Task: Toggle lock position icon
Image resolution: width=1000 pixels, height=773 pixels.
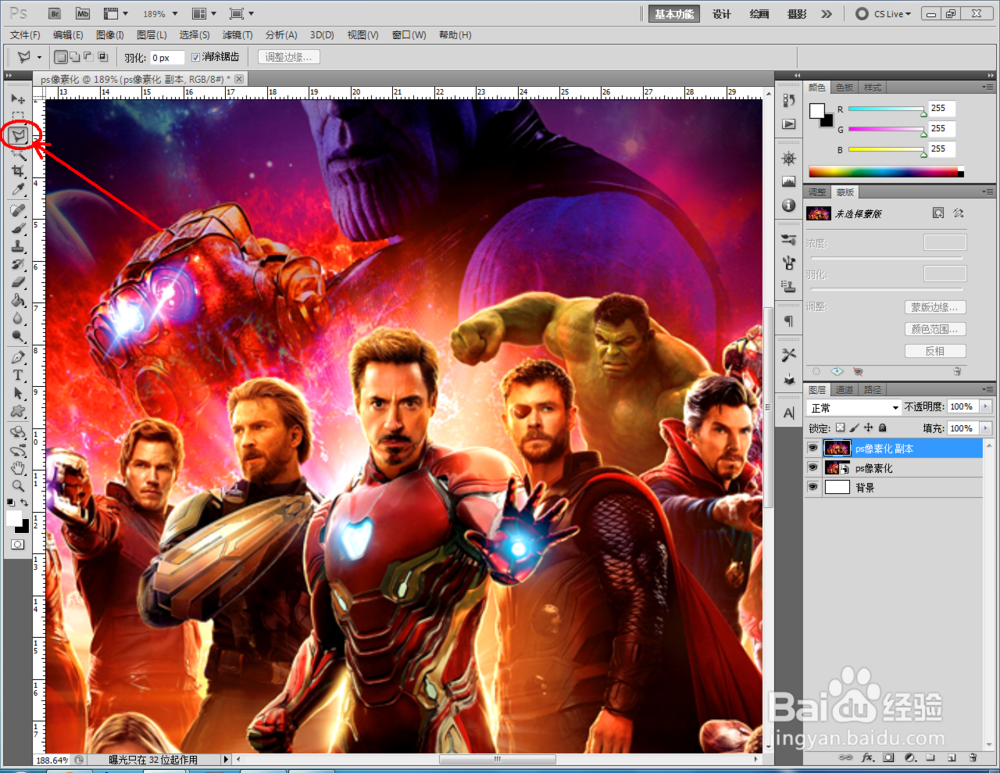Action: (x=869, y=428)
